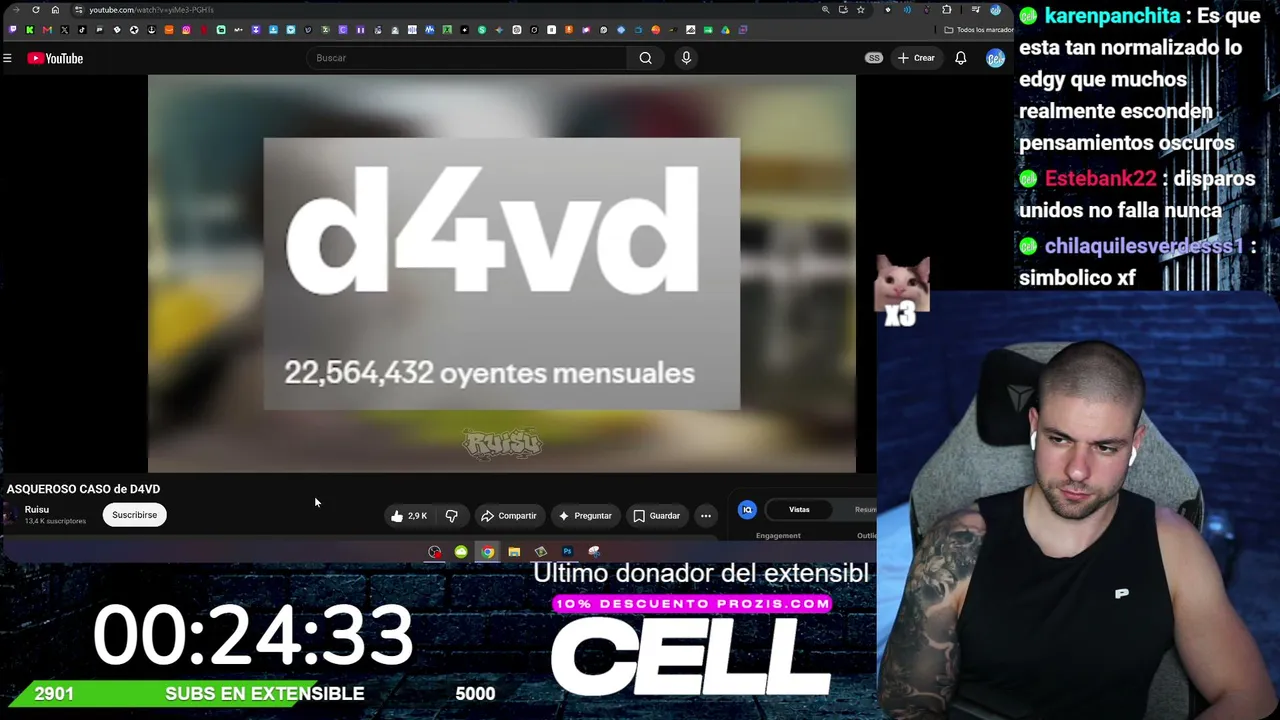The height and width of the screenshot is (720, 1280).
Task: Open the Gmail bookmark
Action: click(x=47, y=30)
